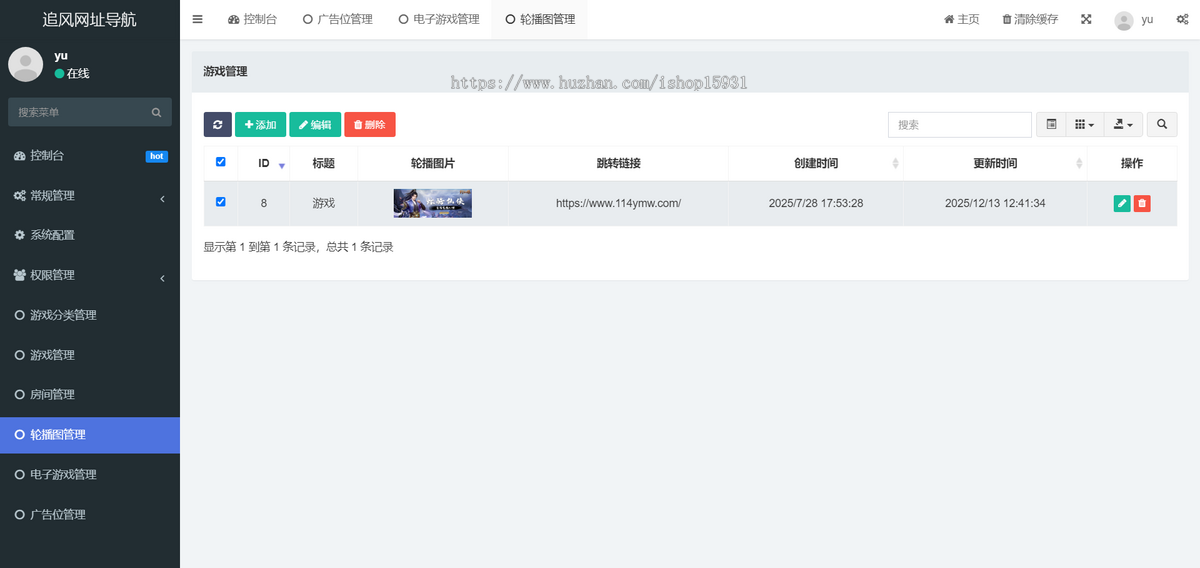This screenshot has height=568, width=1200.
Task: Switch to the 电子游戏管理 top tab
Action: (439, 19)
